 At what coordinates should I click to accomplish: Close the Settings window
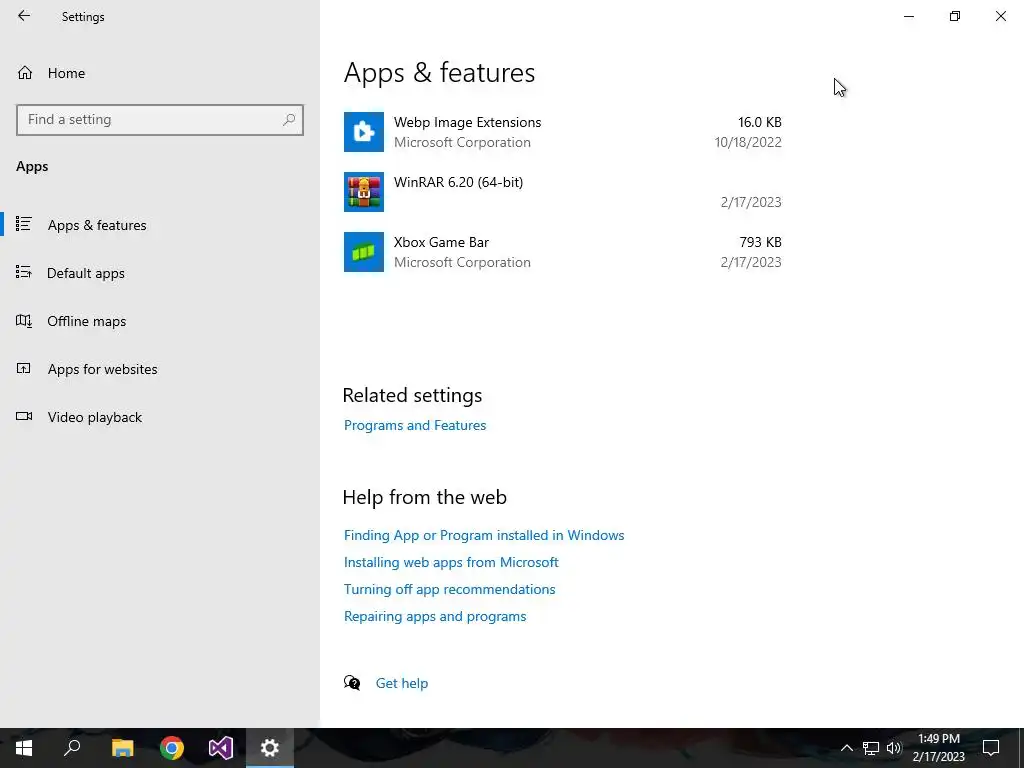click(x=1000, y=16)
